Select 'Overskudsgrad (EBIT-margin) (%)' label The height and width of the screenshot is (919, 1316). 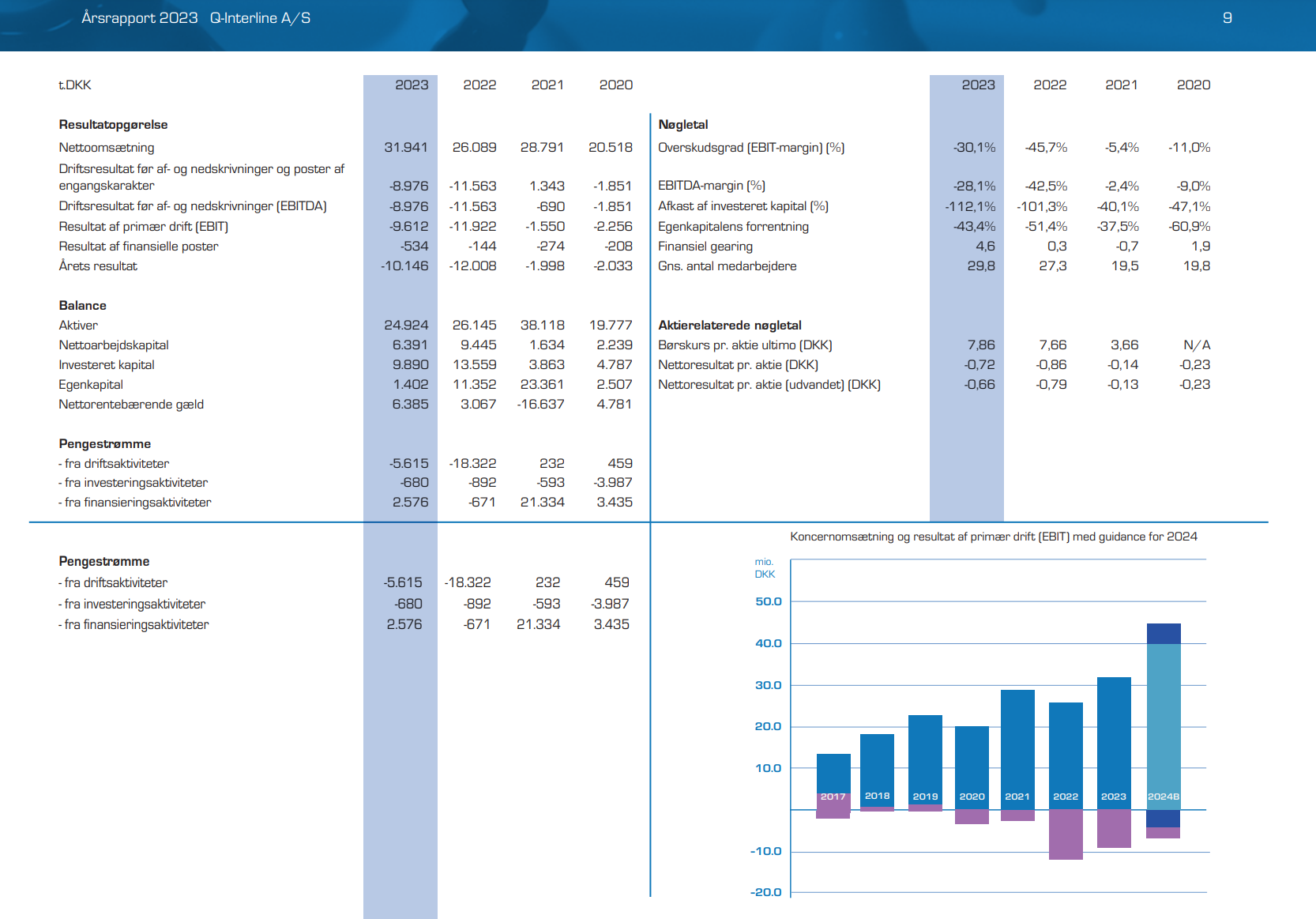(751, 147)
